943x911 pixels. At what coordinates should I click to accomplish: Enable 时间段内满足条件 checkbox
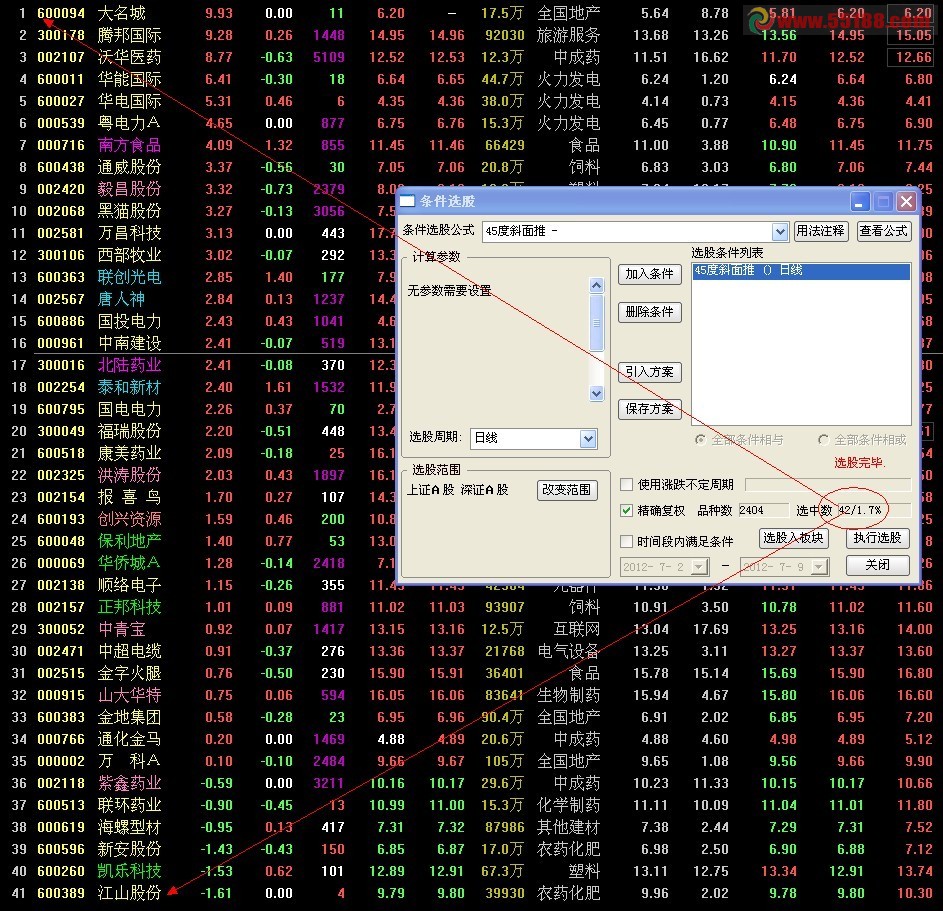point(627,541)
